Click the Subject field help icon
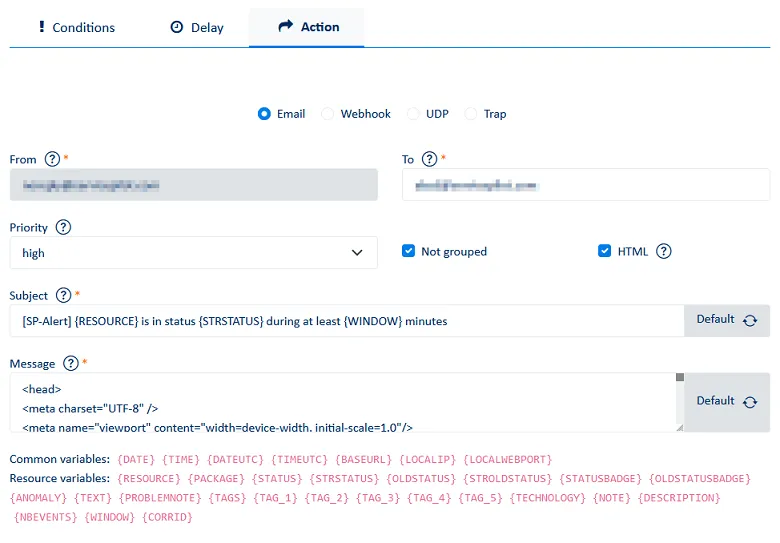 pyautogui.click(x=64, y=295)
